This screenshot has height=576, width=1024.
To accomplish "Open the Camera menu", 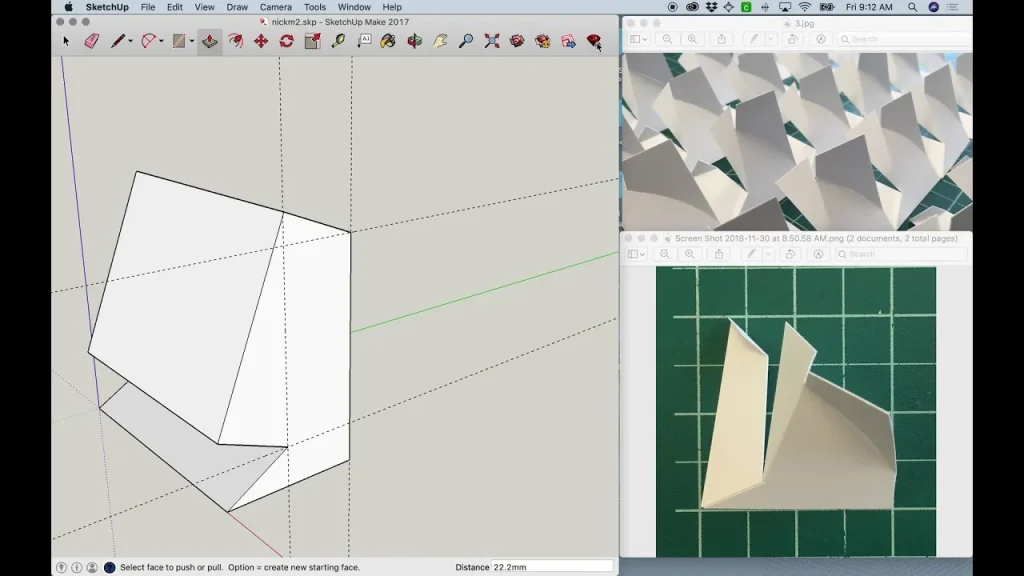I will (x=275, y=7).
